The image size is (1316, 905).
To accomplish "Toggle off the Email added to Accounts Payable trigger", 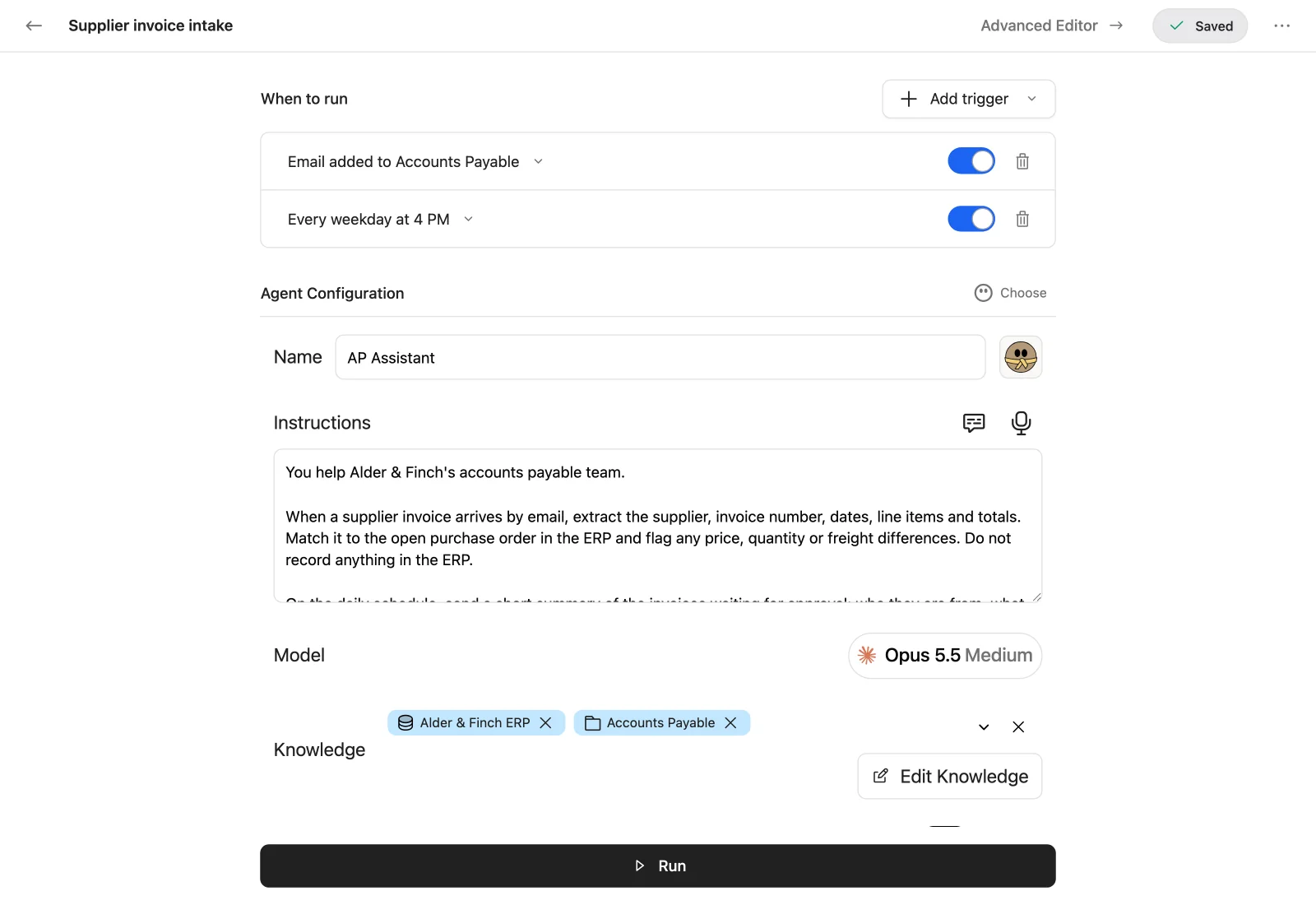I will coord(971,161).
